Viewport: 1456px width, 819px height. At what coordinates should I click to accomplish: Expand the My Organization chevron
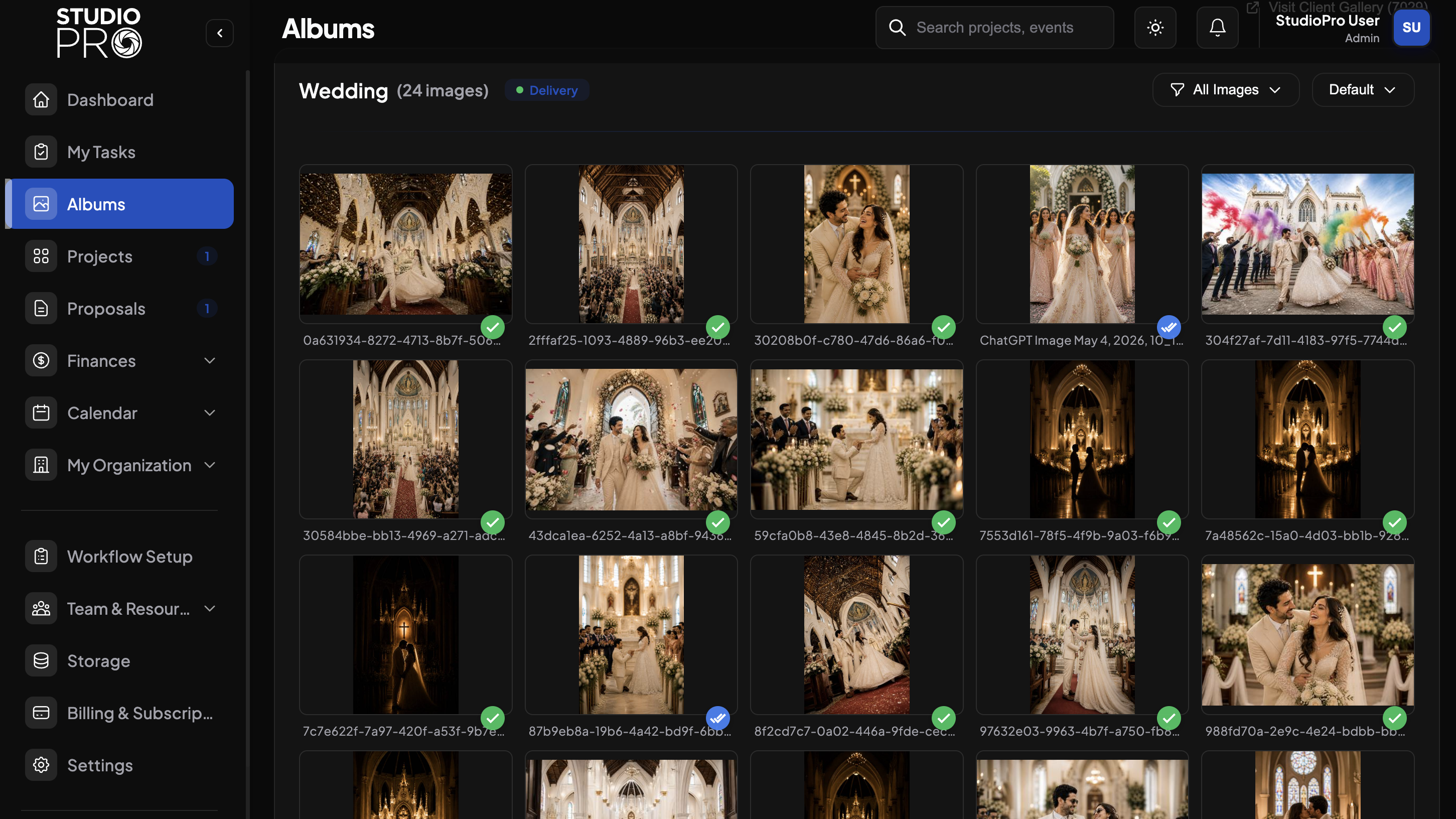[x=210, y=465]
